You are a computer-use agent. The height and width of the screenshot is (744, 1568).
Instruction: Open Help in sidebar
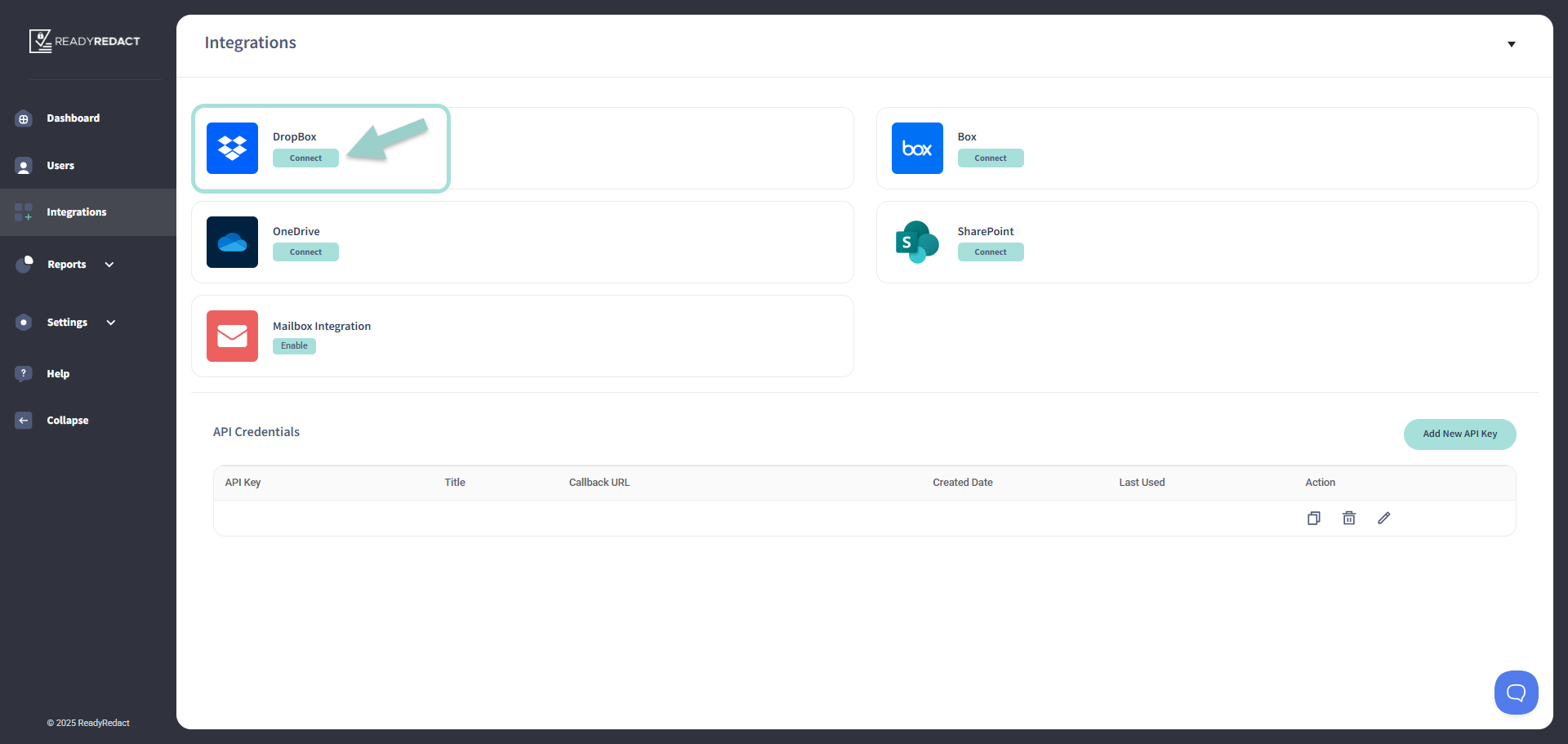pos(58,374)
